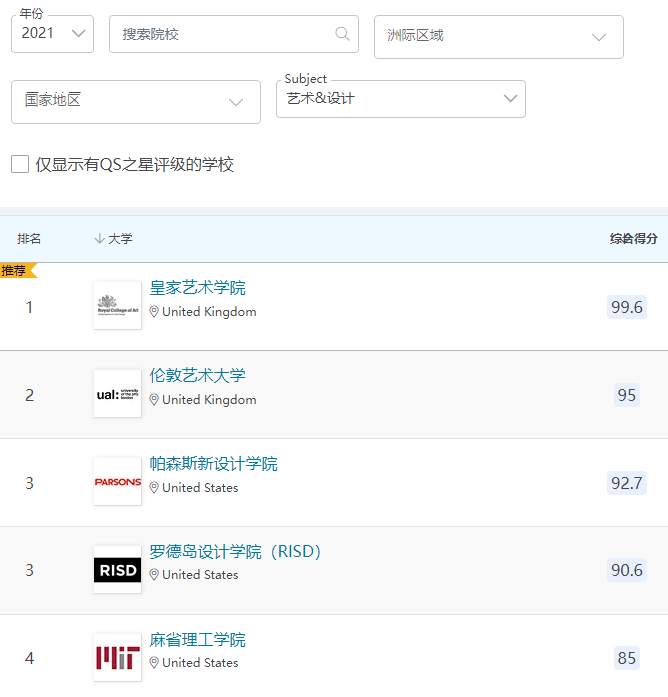Click the MIT logo thumbnail
The image size is (668, 697).
pyautogui.click(x=118, y=657)
